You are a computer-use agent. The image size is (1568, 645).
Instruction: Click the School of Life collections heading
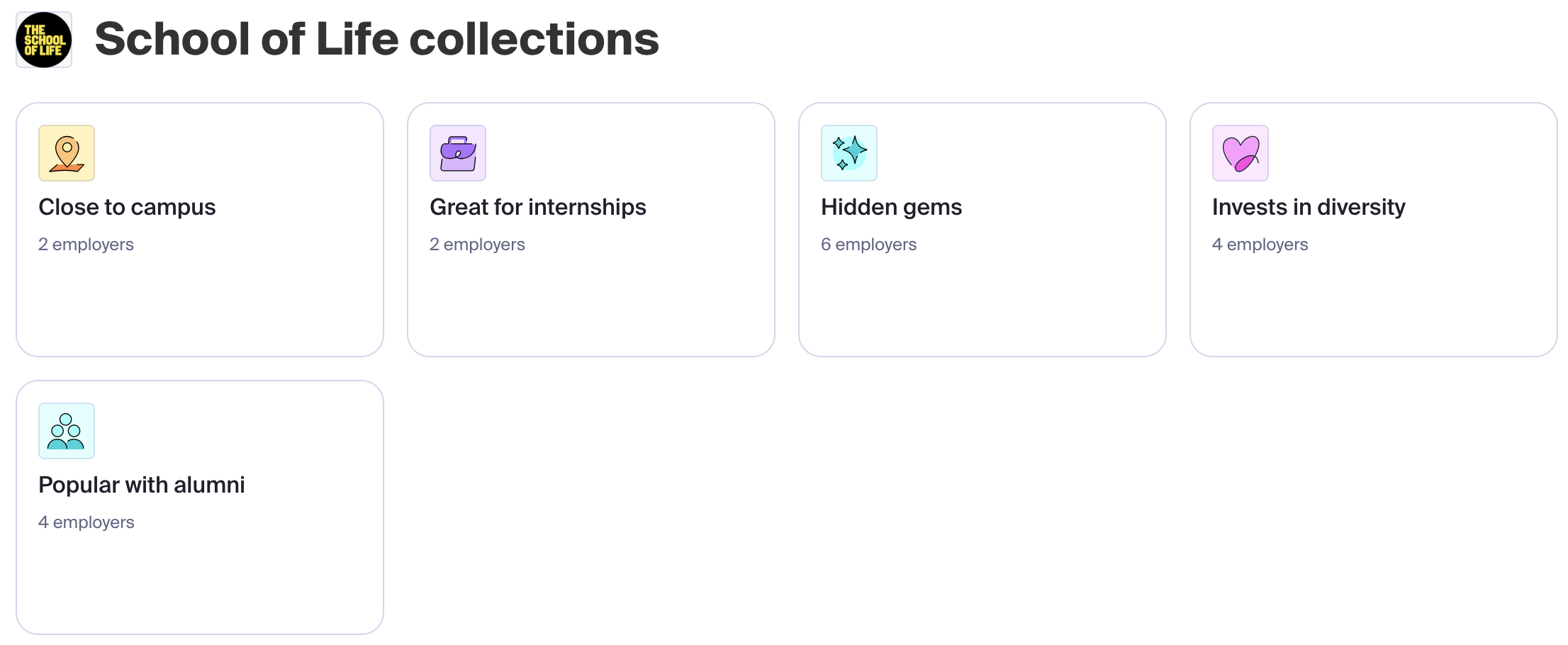click(377, 40)
